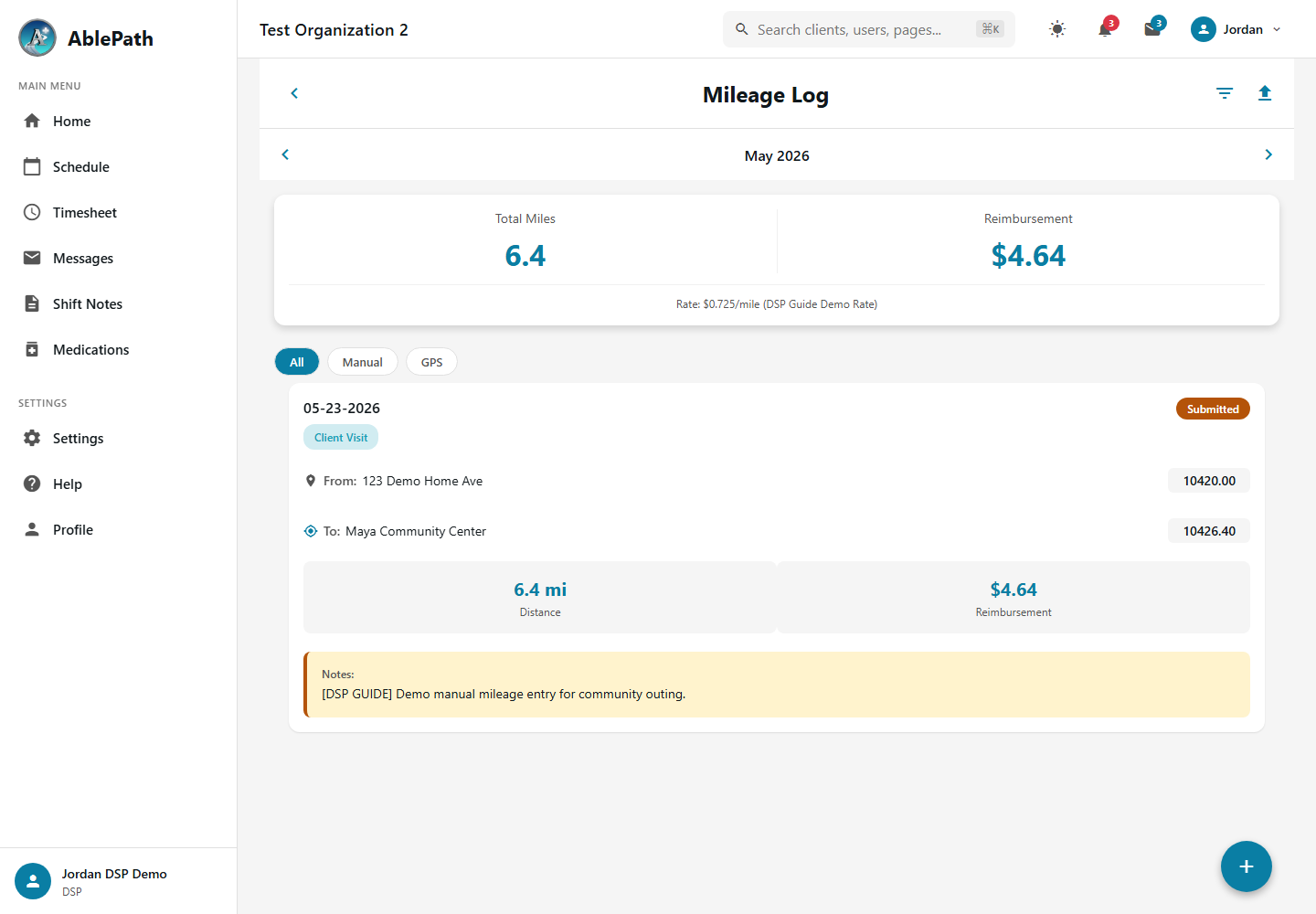Click the Client Visit tag

click(341, 437)
